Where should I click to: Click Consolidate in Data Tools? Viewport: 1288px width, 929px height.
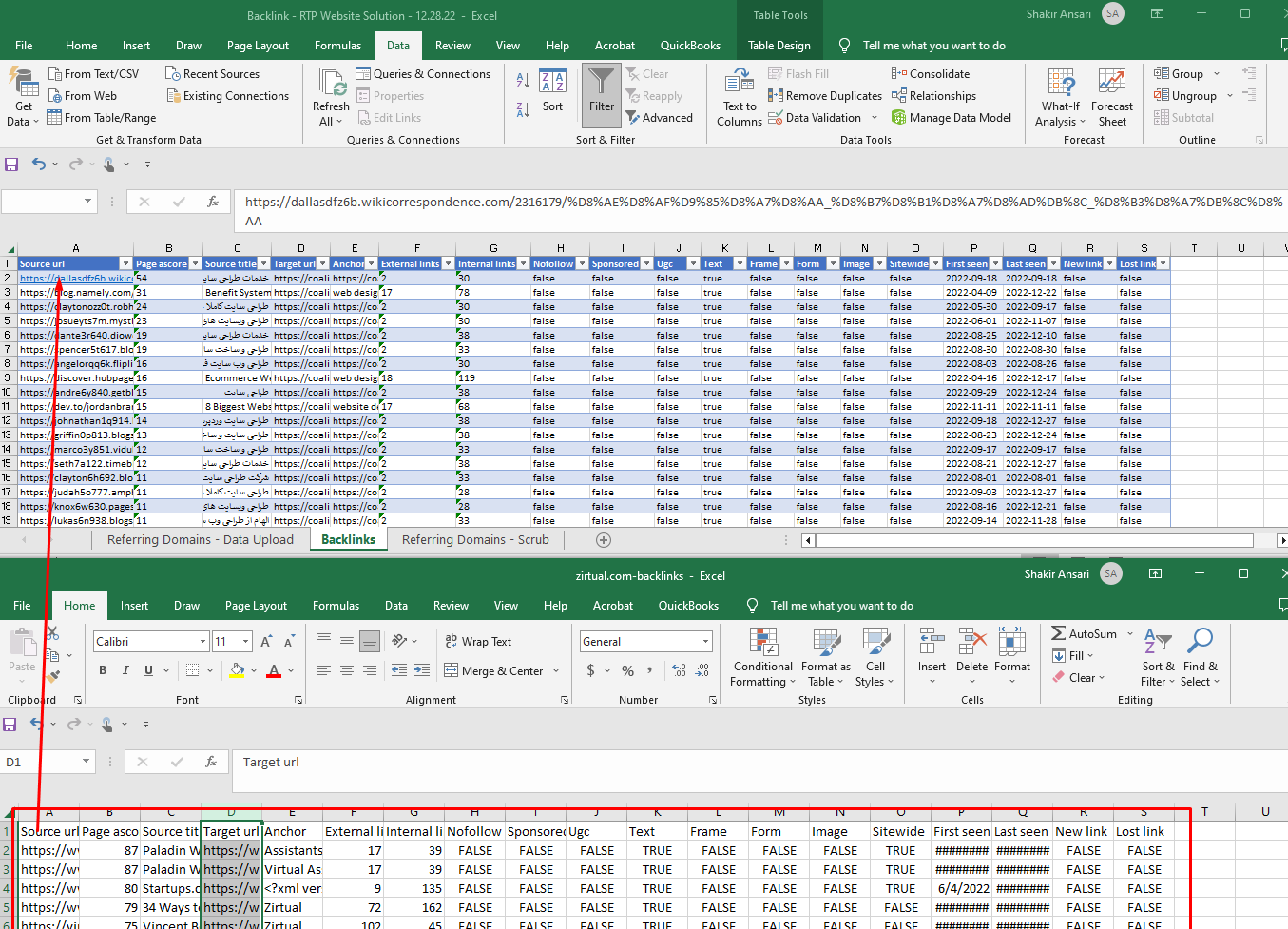tap(931, 74)
